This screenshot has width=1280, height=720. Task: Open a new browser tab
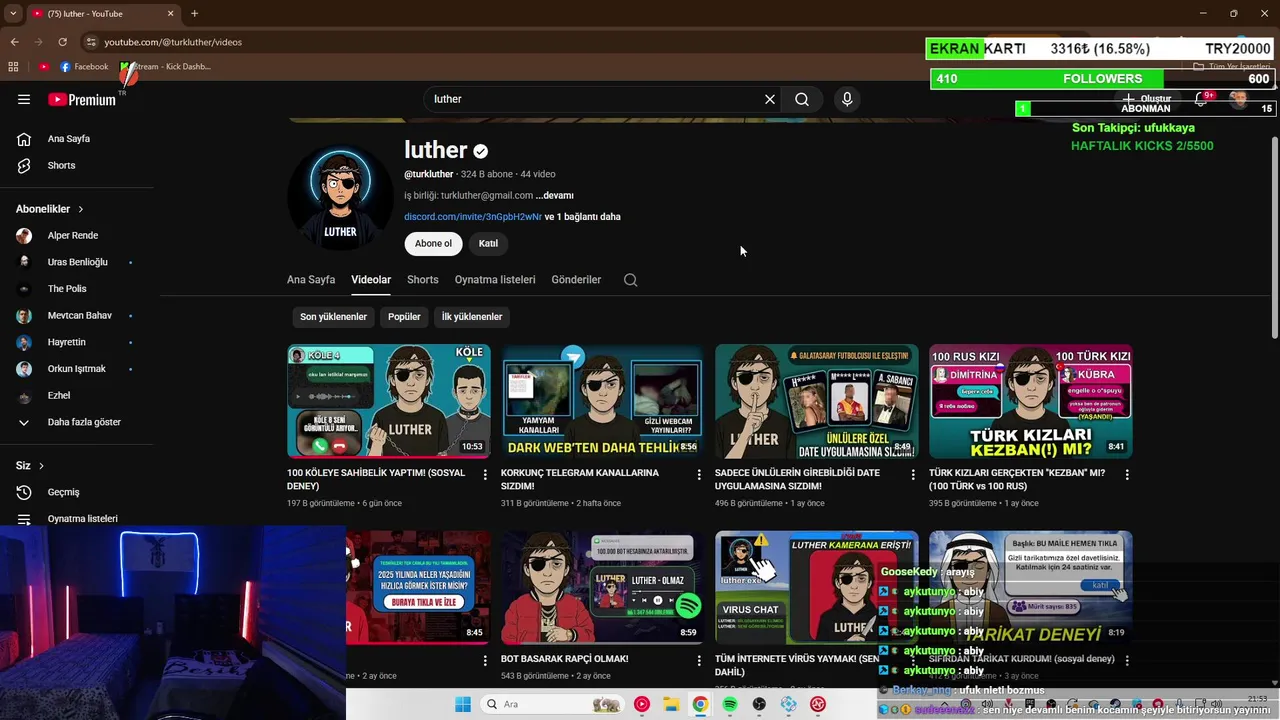click(x=194, y=13)
